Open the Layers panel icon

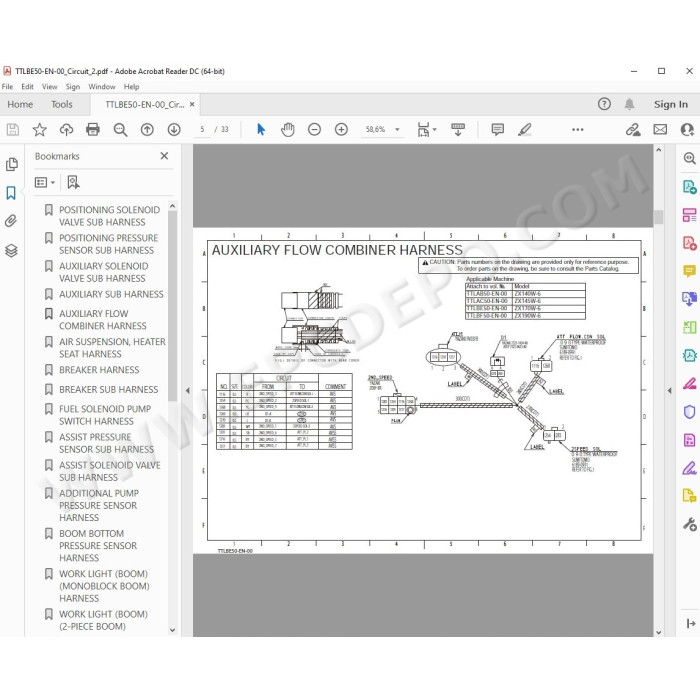coord(11,250)
